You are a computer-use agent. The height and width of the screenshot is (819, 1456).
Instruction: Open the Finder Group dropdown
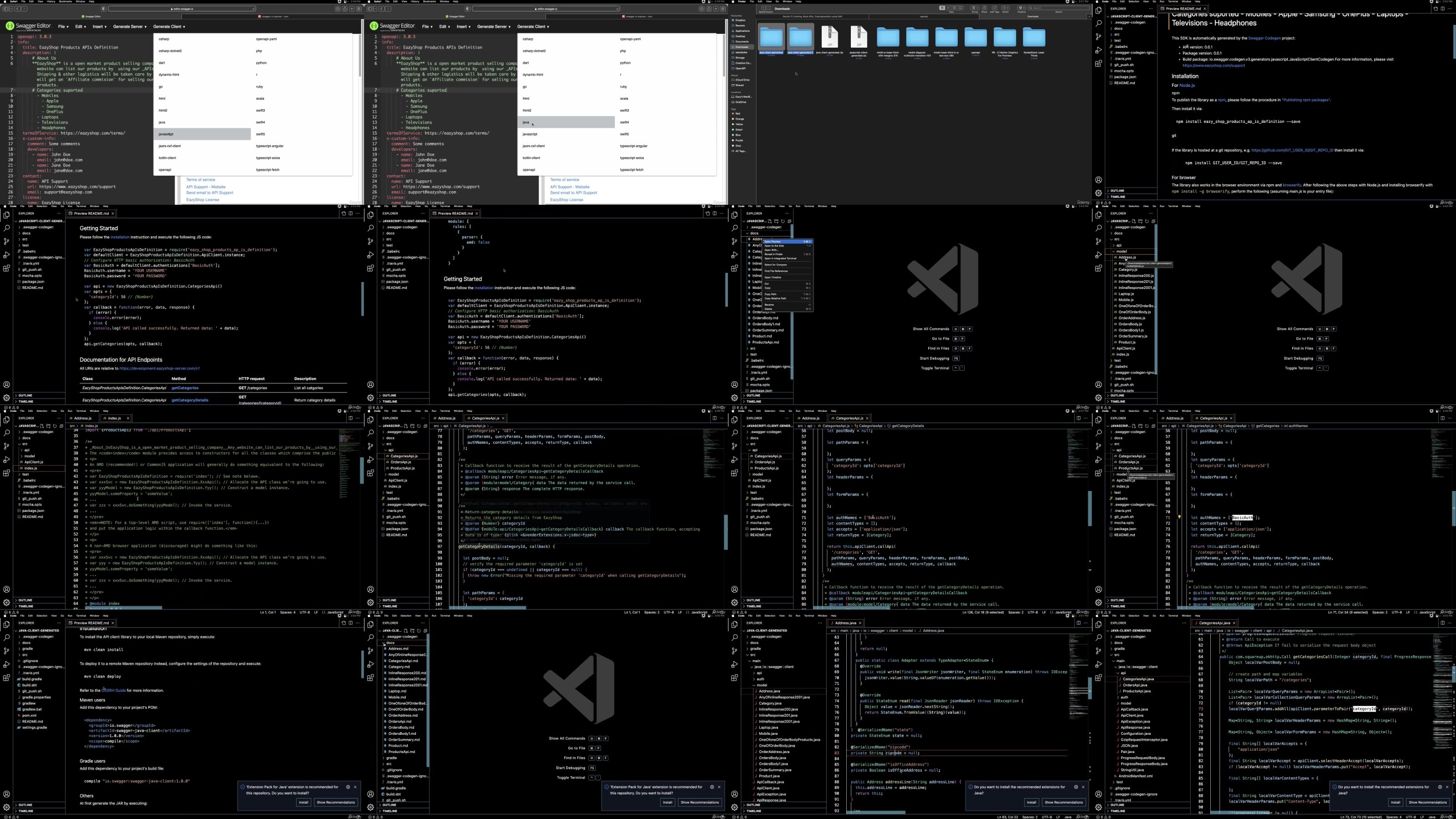(975, 8)
